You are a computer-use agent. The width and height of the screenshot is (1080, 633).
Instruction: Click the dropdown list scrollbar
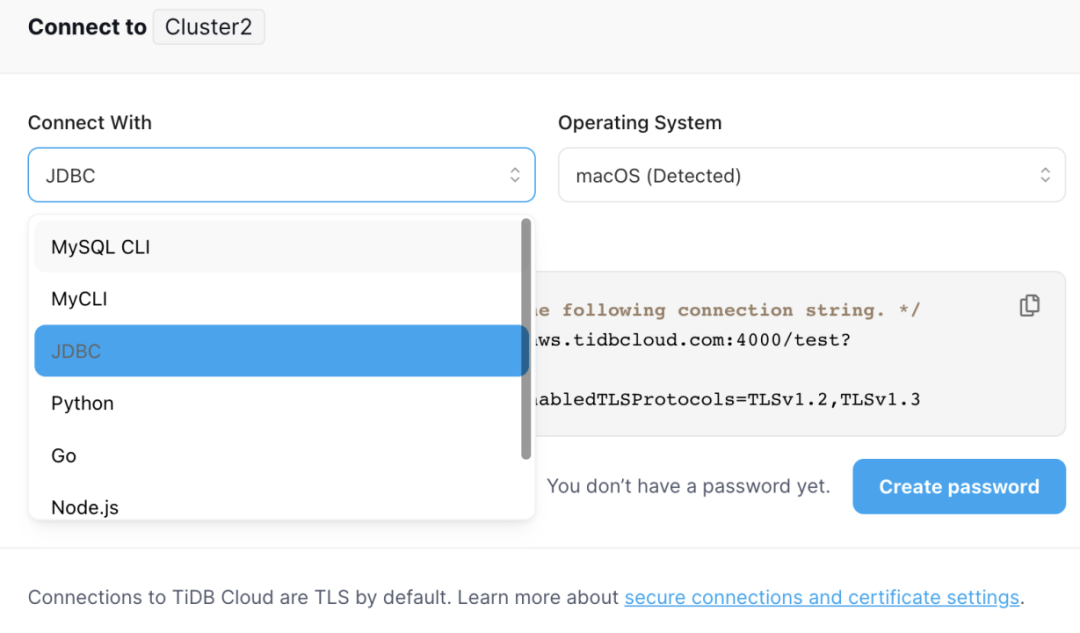pos(526,340)
